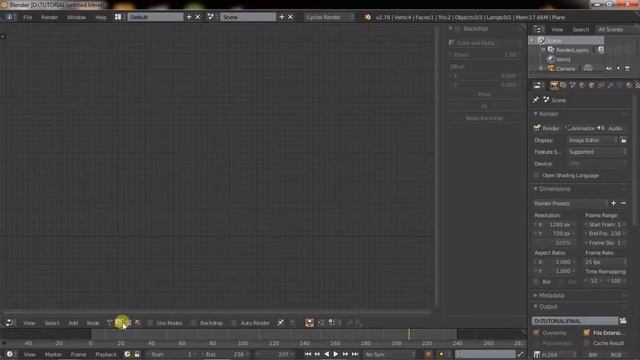Browse output folder with file icon

click(623, 321)
